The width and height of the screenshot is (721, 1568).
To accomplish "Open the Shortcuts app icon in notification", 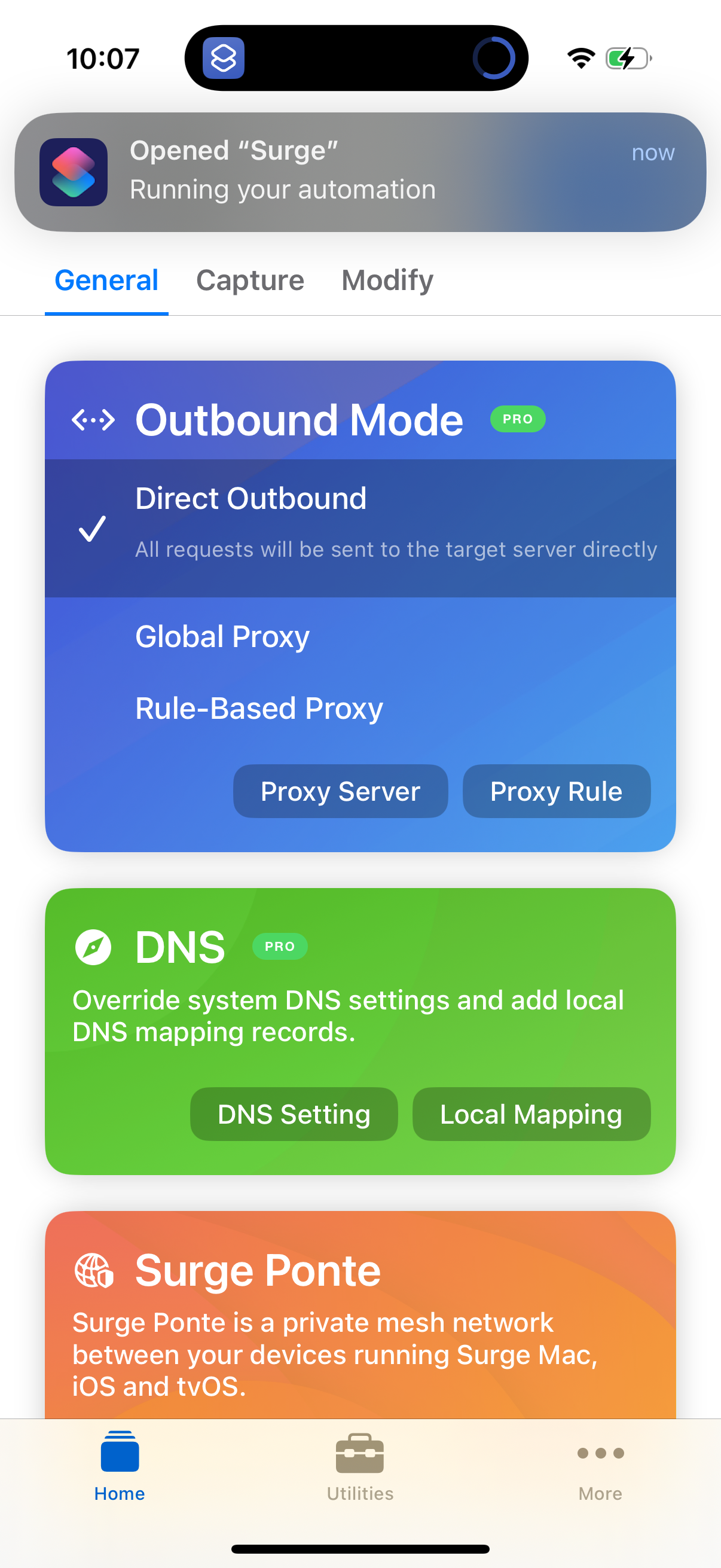I will pyautogui.click(x=74, y=172).
